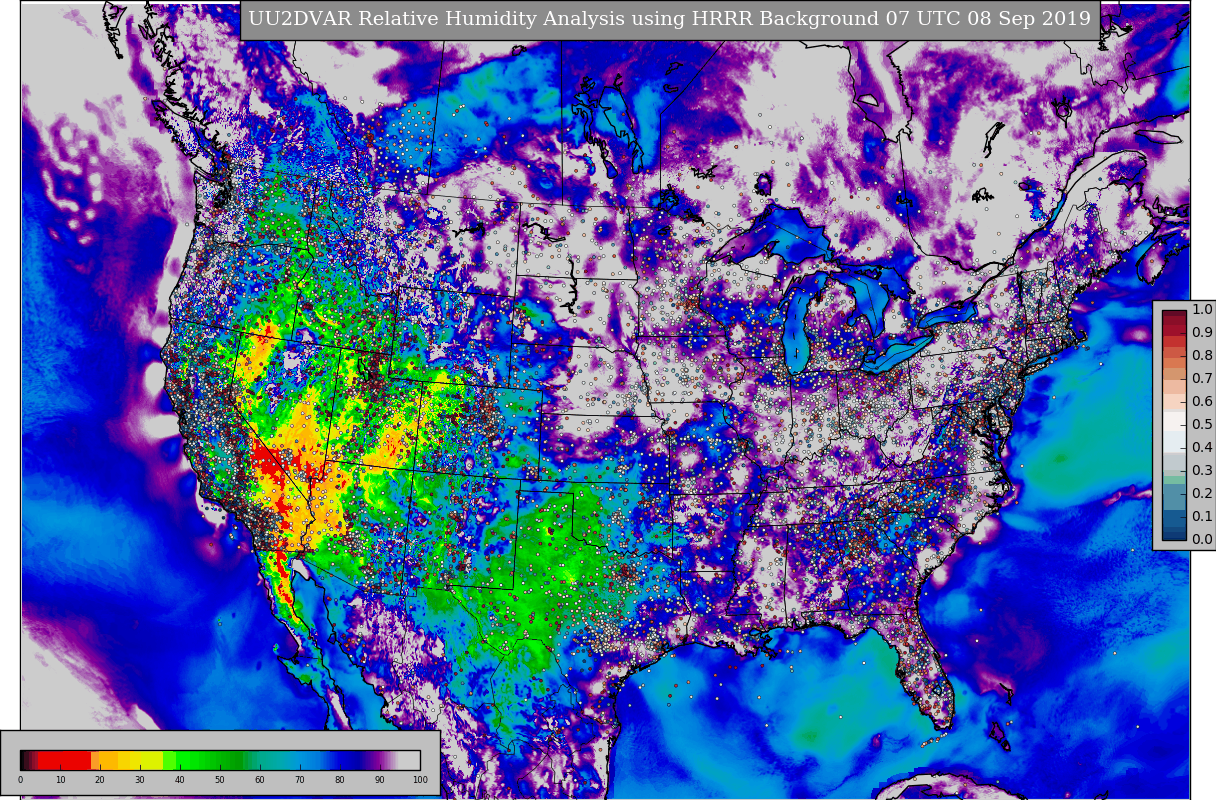Select the 0.7 label on right colorbar
Viewport: 1216px width, 800px height.
coord(1202,379)
